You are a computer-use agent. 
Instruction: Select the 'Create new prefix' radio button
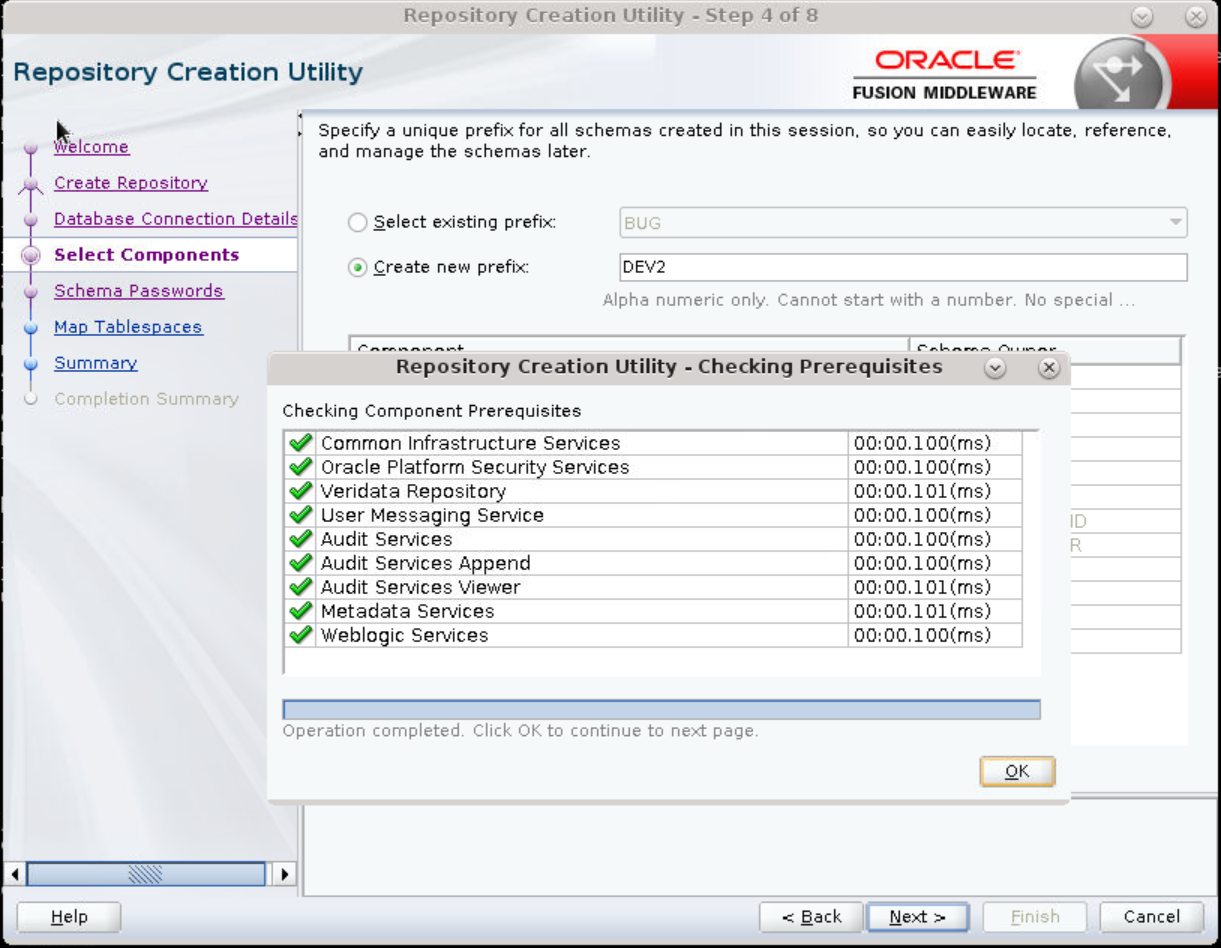pos(358,267)
